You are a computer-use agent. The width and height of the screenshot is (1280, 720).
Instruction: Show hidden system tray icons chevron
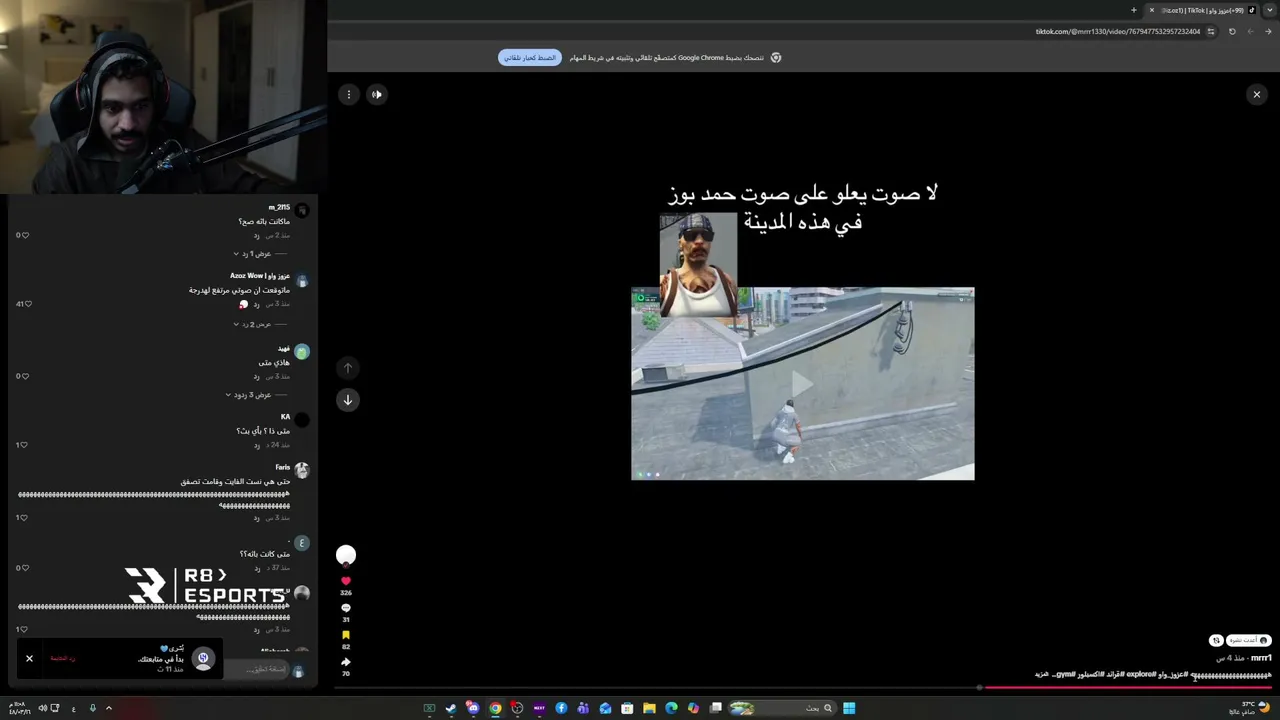pyautogui.click(x=109, y=708)
